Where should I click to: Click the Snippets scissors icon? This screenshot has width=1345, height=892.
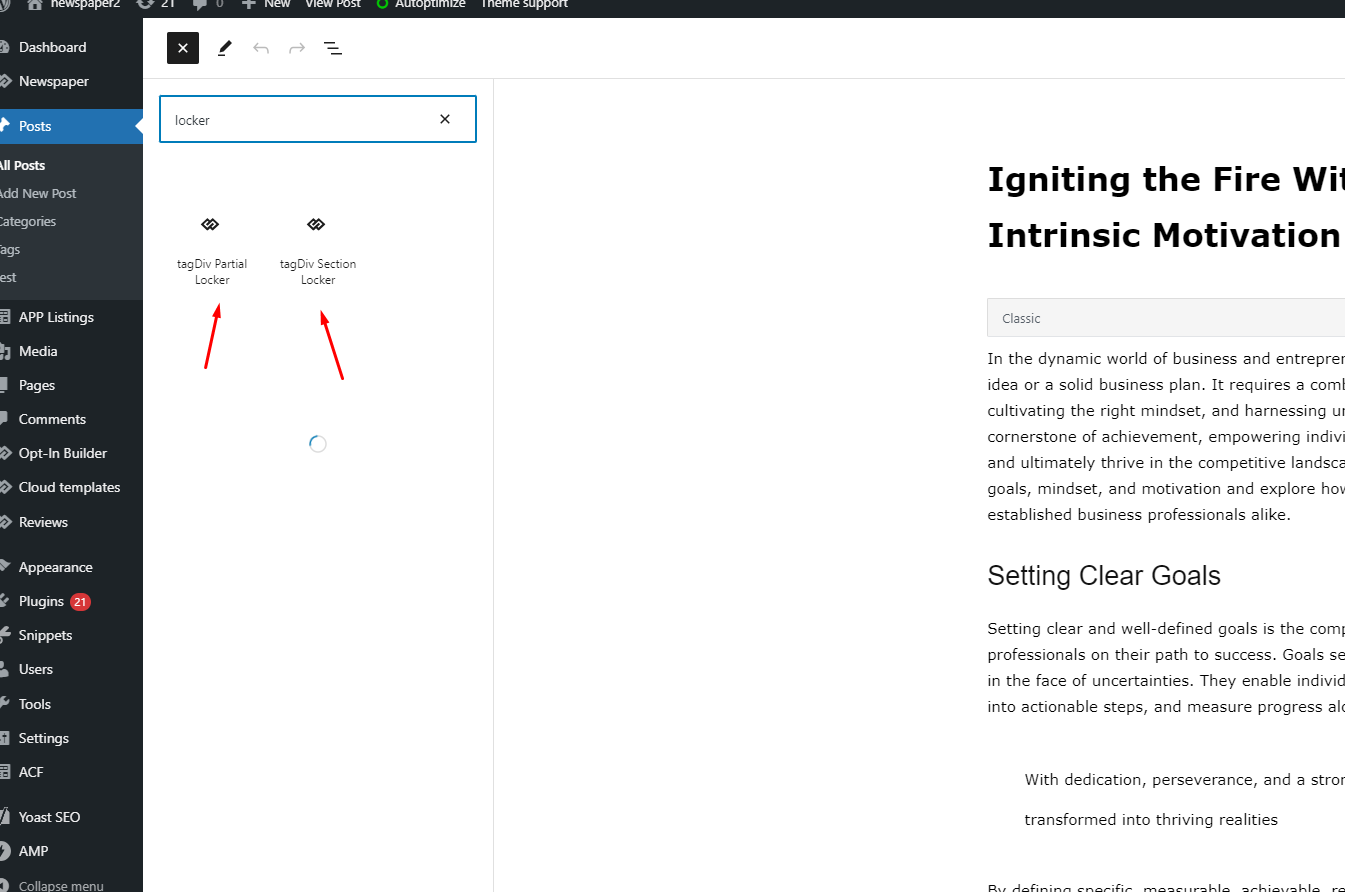(x=4, y=635)
